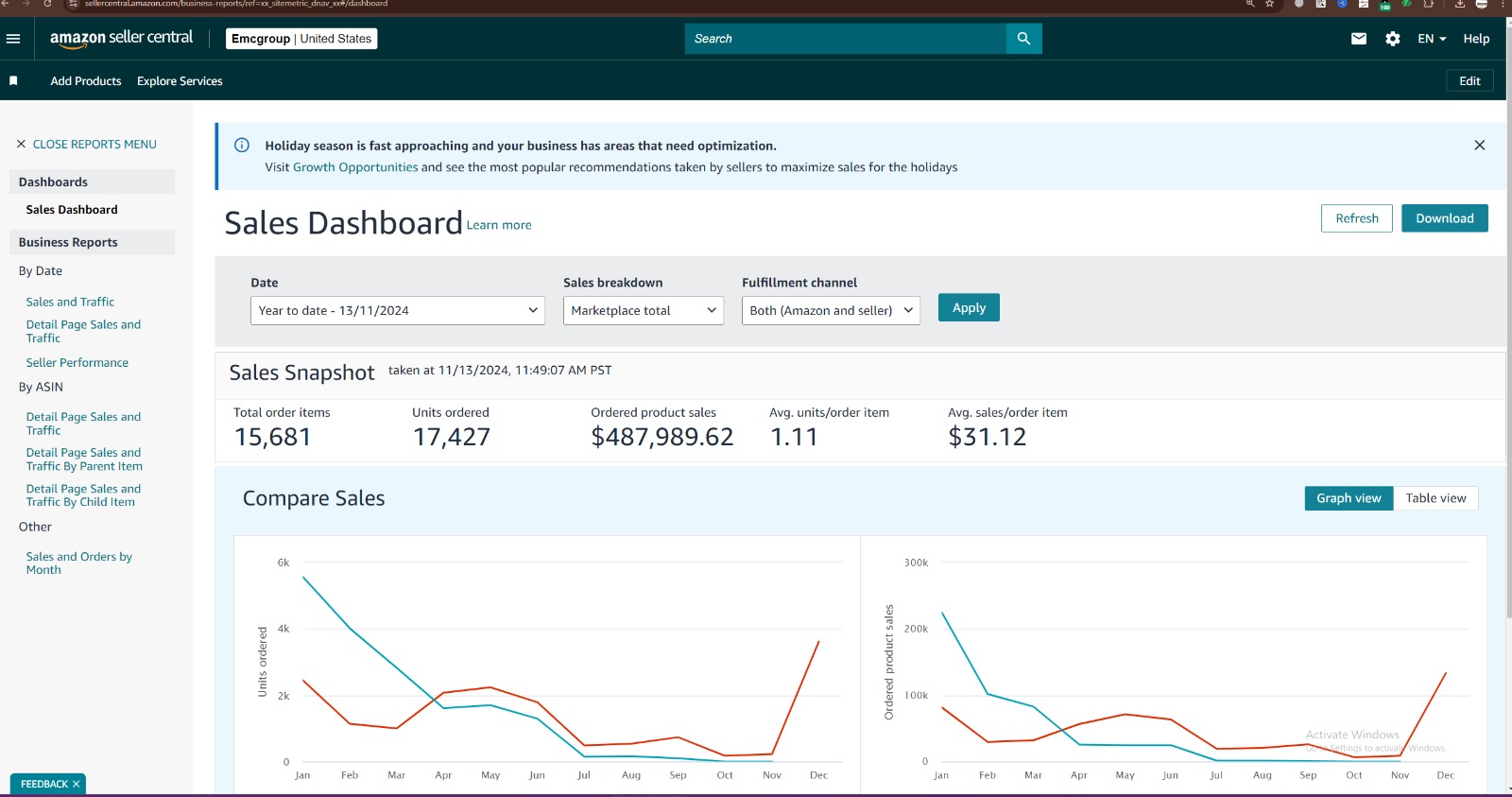Image resolution: width=1512 pixels, height=797 pixels.
Task: Open Explore Services menu item
Action: coord(180,81)
